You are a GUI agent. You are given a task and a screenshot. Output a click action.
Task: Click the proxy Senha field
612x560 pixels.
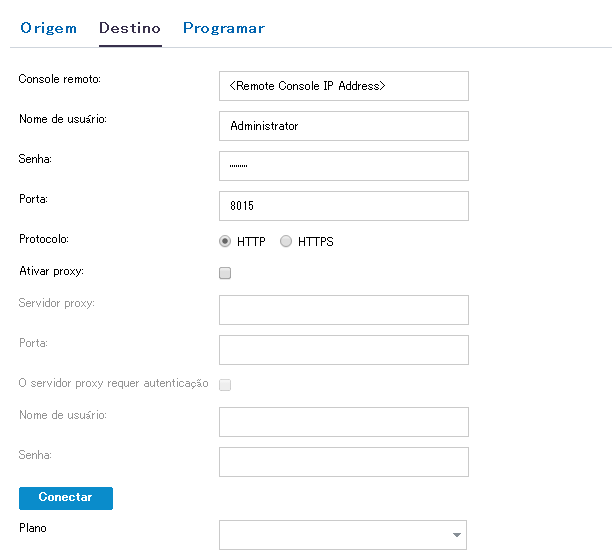point(343,462)
